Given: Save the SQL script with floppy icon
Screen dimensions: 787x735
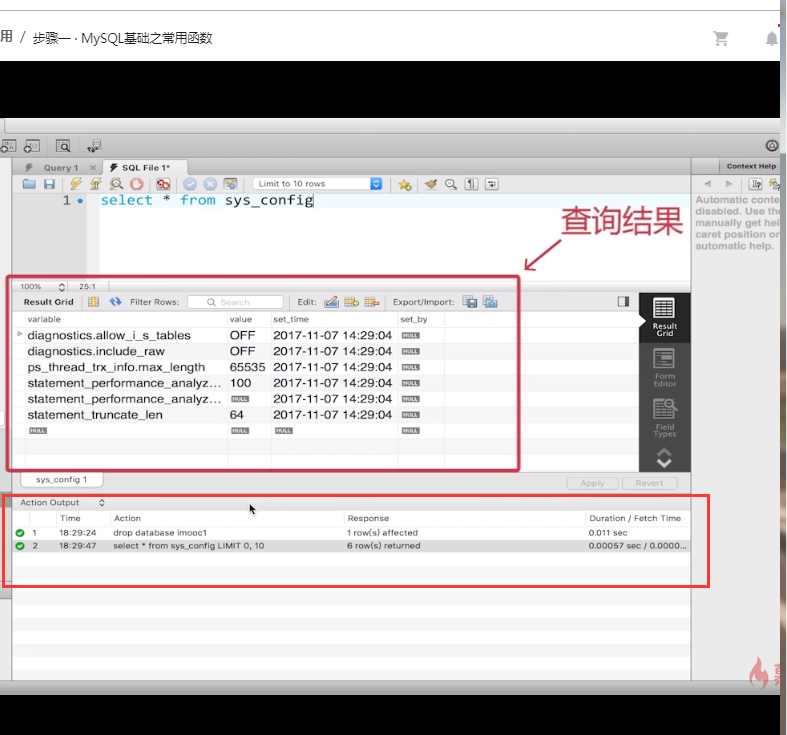Looking at the screenshot, I should point(49,184).
